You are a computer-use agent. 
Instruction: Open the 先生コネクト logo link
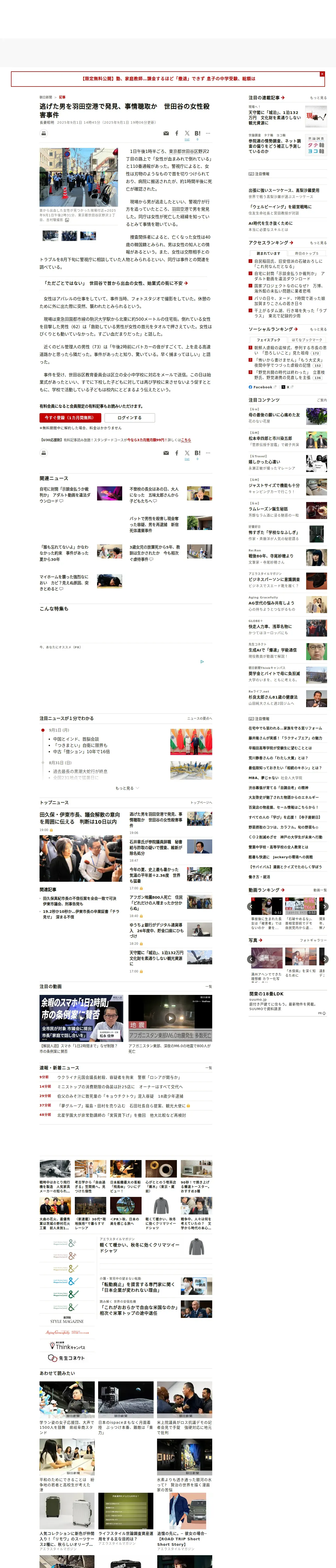[67, 1358]
